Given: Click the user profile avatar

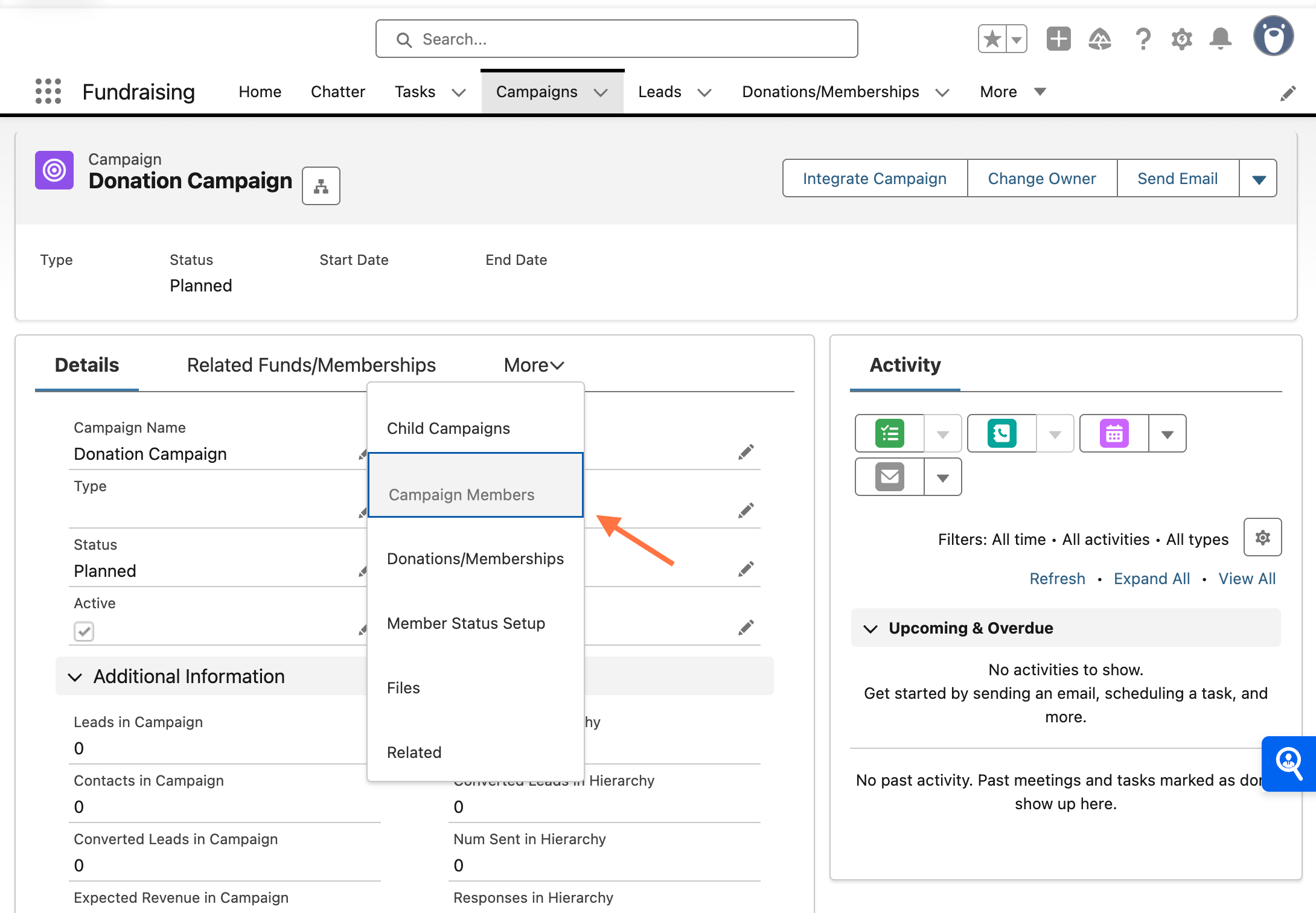Looking at the screenshot, I should click(x=1274, y=36).
